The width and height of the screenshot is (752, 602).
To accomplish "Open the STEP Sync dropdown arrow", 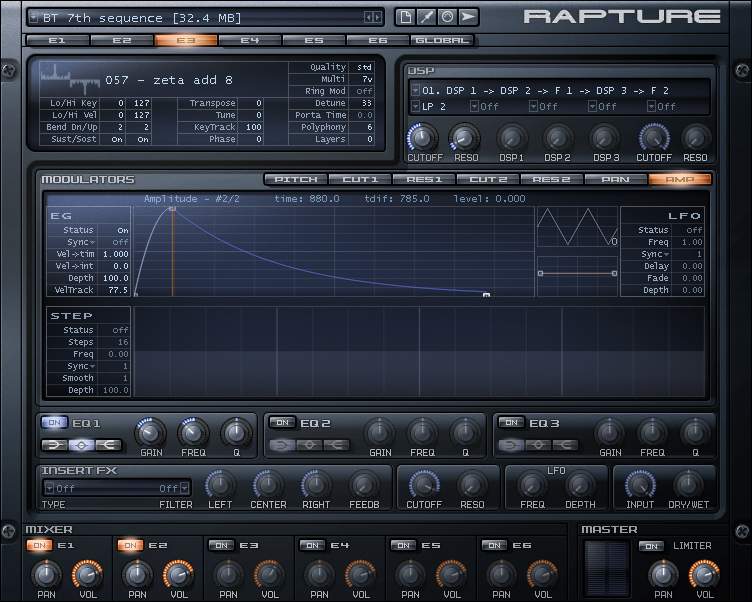I will [92, 366].
